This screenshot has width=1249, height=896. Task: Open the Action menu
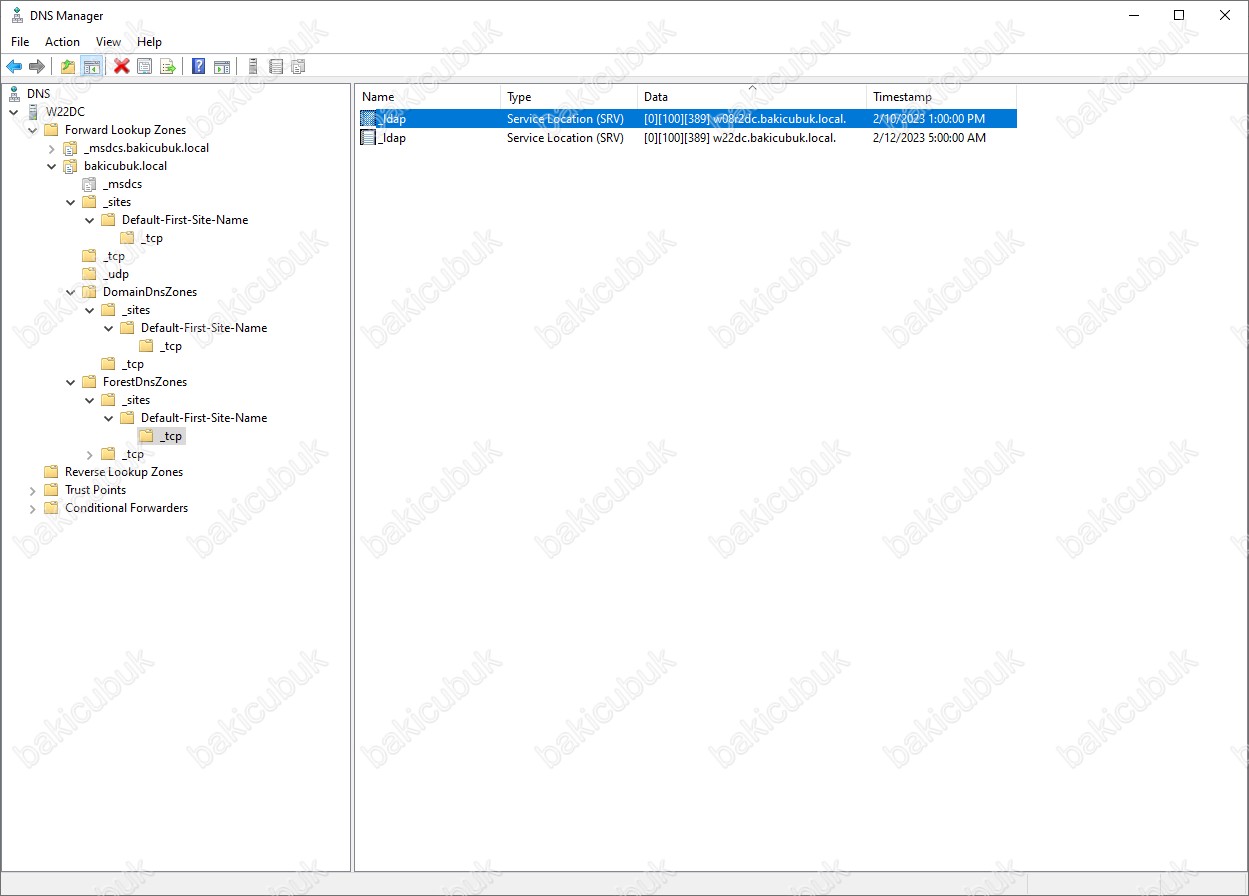62,42
